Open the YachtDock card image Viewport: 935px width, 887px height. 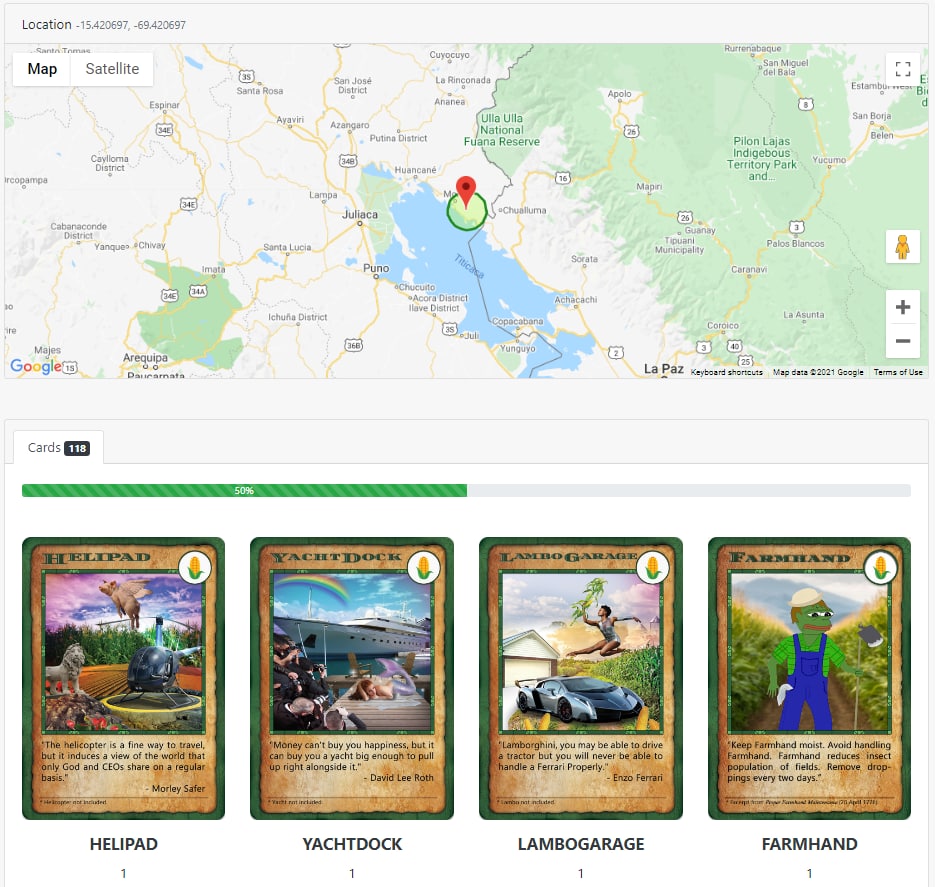click(x=352, y=678)
